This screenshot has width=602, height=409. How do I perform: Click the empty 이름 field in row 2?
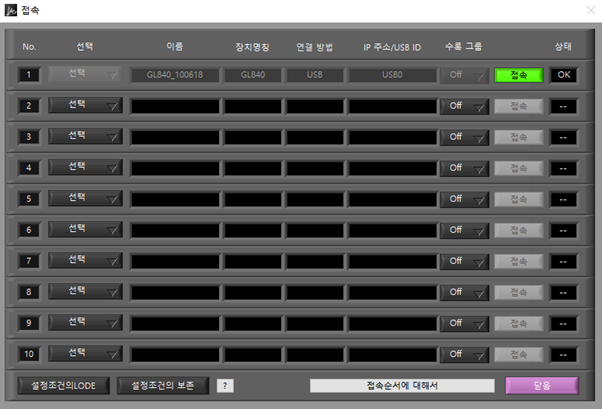point(175,106)
